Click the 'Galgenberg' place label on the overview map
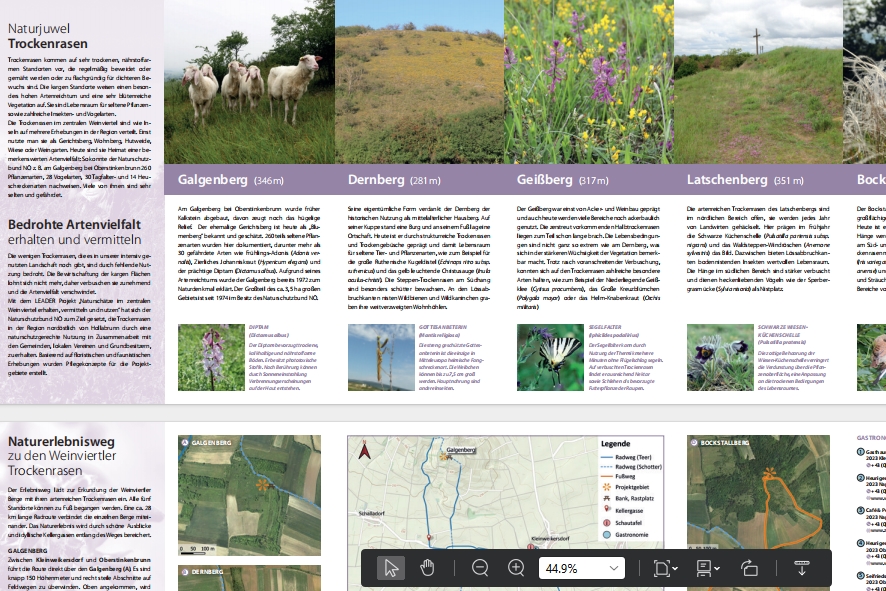 pyautogui.click(x=461, y=450)
